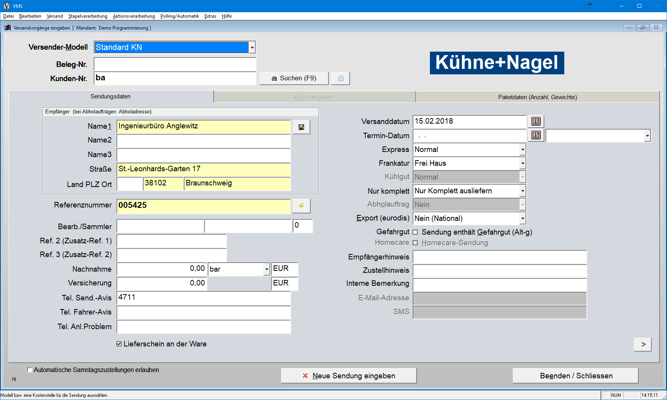Click the next page arrow button
667x400 pixels.
643,344
